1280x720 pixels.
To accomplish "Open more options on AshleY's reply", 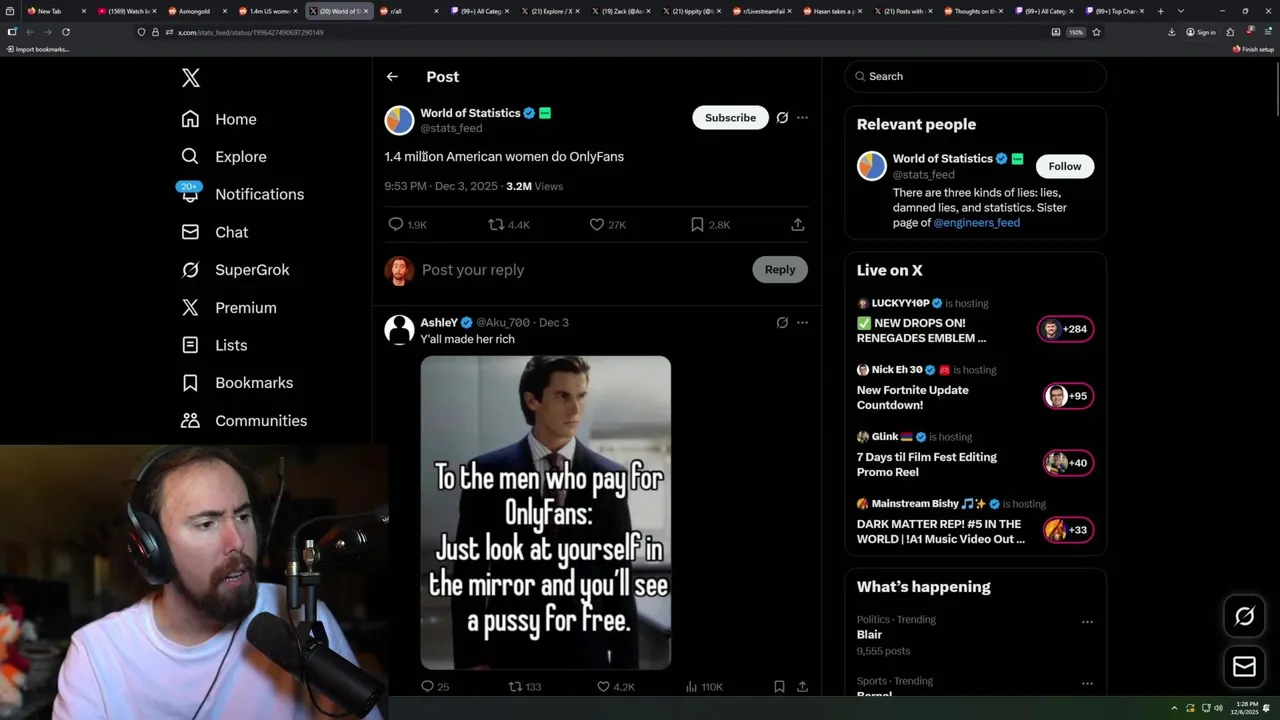I will coord(802,322).
